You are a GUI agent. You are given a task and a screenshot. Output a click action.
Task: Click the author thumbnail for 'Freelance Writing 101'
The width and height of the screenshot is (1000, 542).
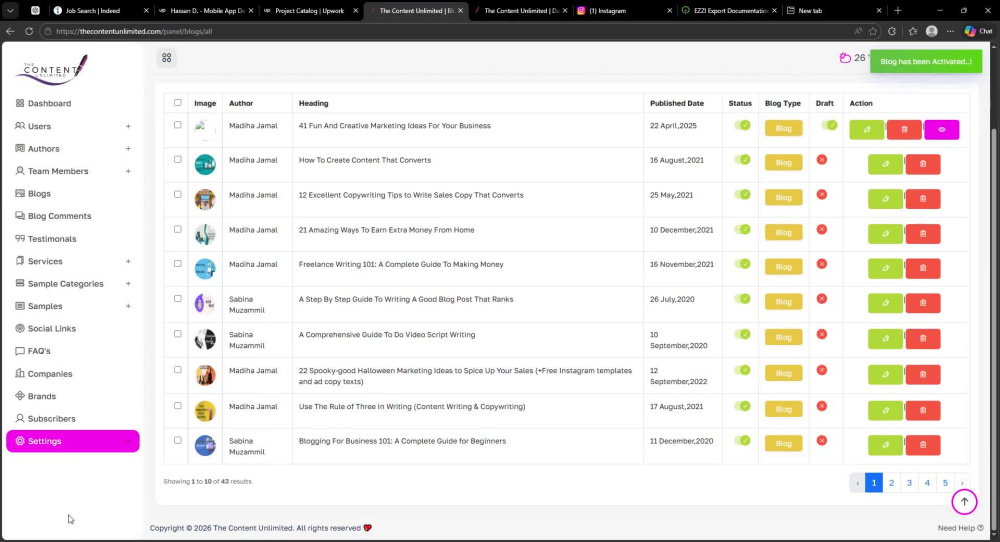click(x=205, y=268)
